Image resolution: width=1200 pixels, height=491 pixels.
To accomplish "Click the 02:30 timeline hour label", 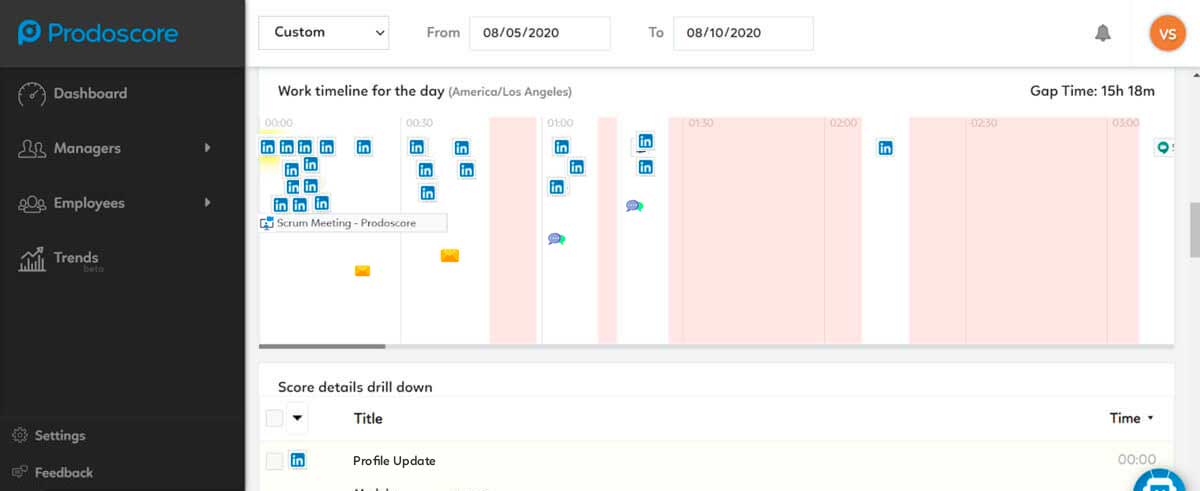I will click(984, 123).
